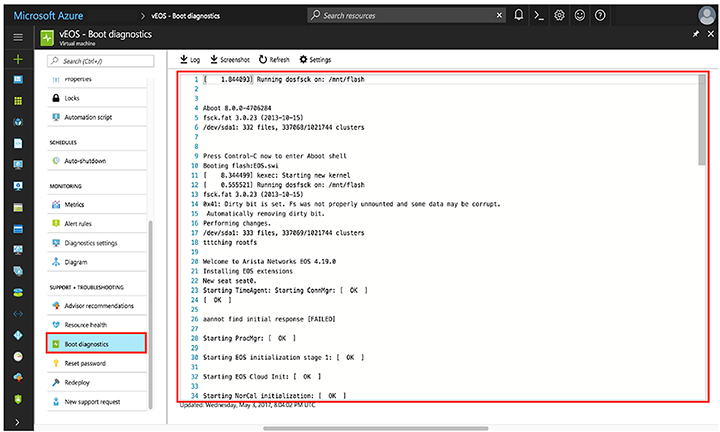Launch Cloud Shell from the top bar
This screenshot has height=432, width=720.
(539, 16)
